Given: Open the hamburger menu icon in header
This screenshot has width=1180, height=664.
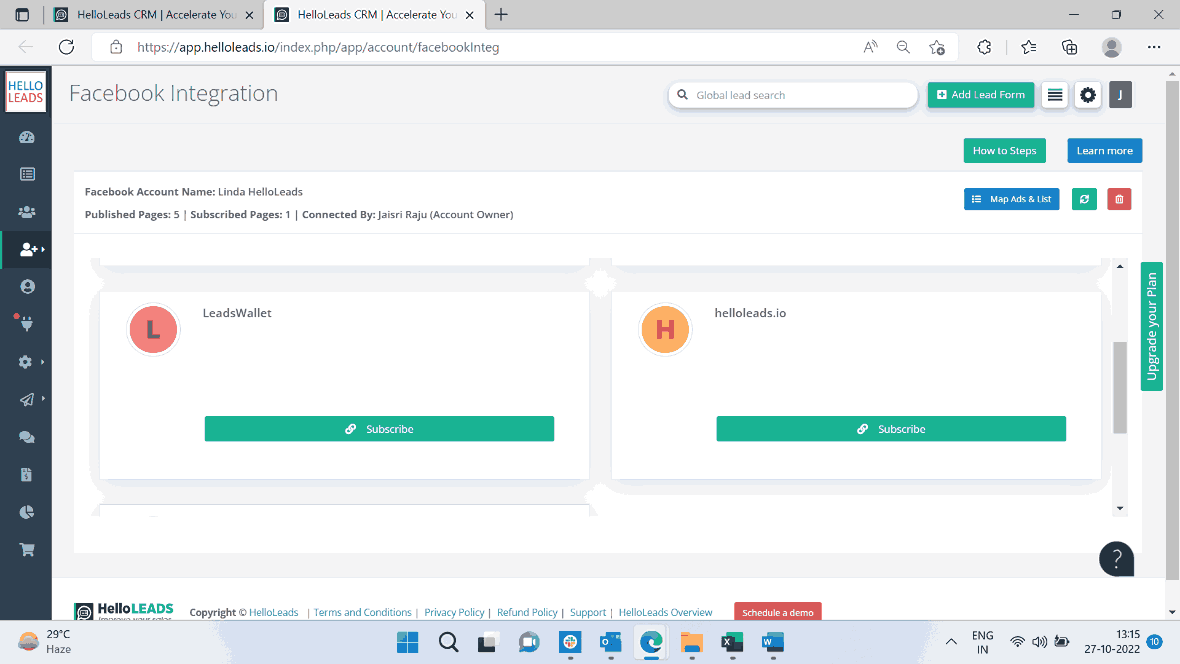Looking at the screenshot, I should pyautogui.click(x=1055, y=95).
